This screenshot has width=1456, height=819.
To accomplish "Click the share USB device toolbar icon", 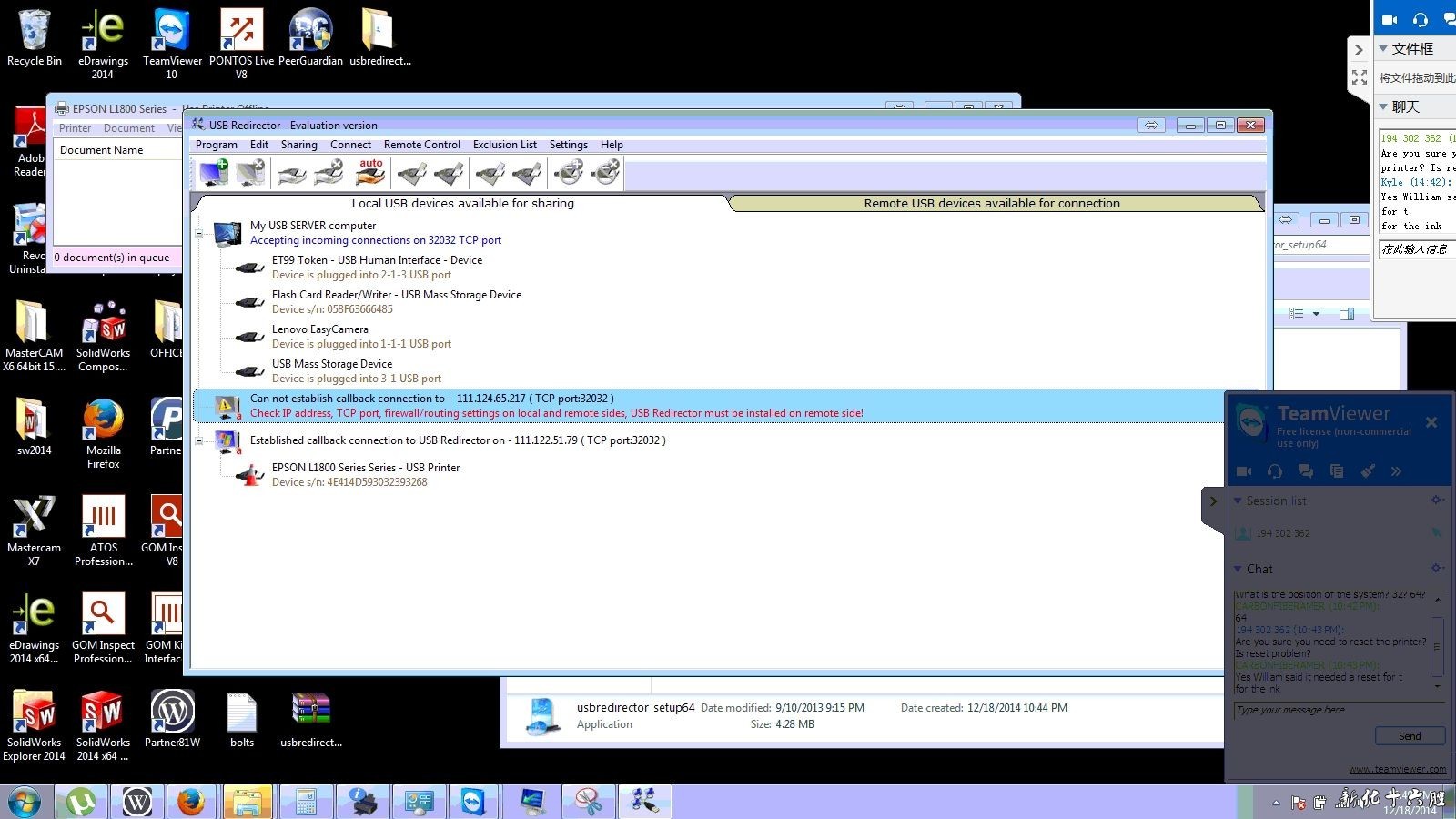I will coord(291,172).
